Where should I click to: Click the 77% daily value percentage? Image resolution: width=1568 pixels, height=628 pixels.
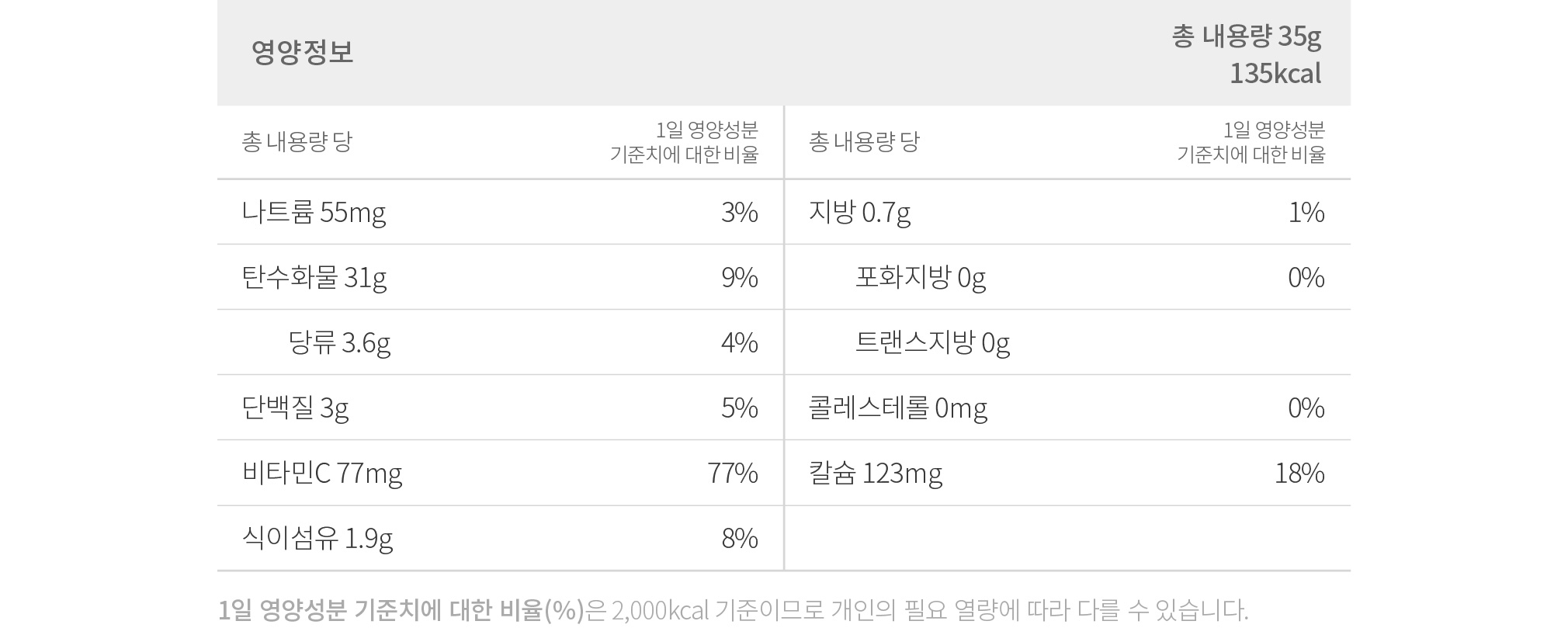(733, 473)
